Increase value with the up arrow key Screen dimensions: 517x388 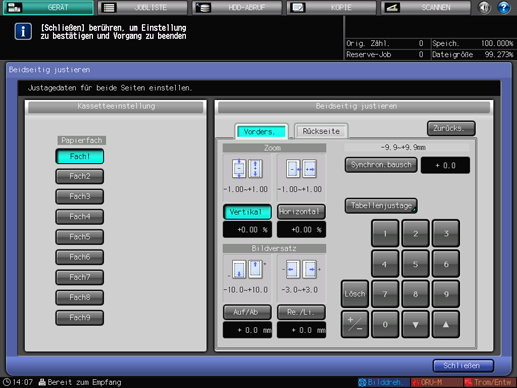click(x=446, y=324)
